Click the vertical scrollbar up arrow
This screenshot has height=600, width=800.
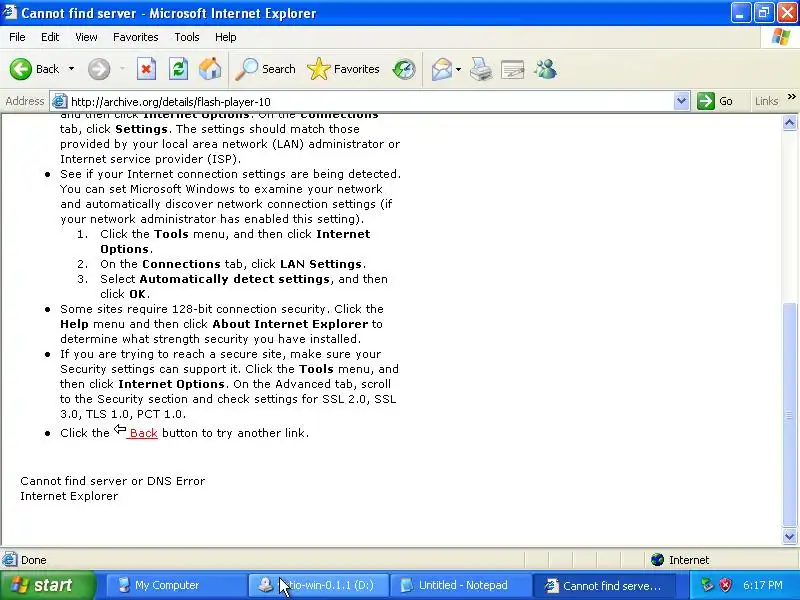tap(790, 123)
